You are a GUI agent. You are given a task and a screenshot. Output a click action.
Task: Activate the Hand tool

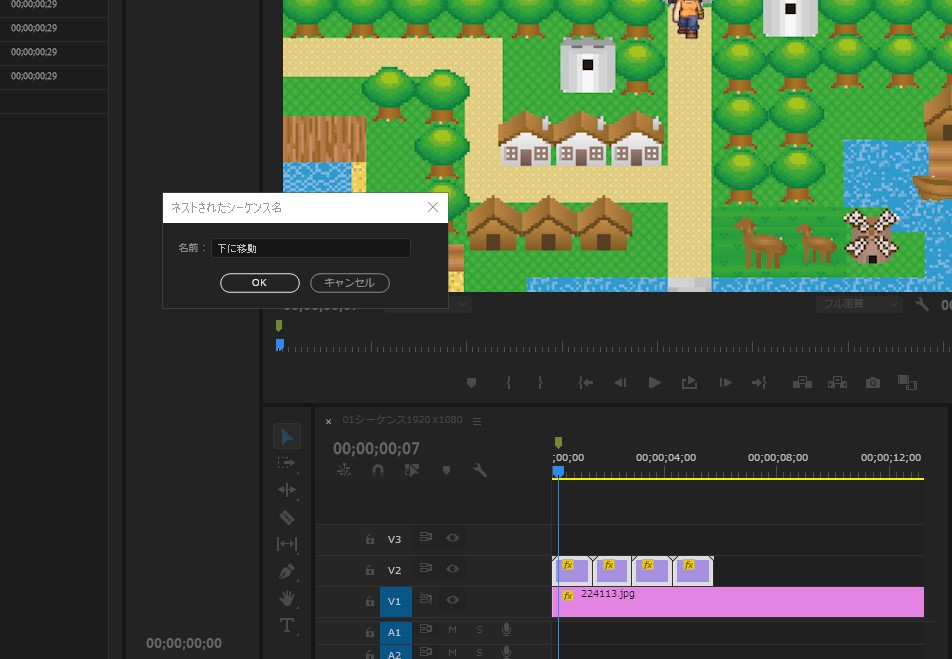pos(287,598)
